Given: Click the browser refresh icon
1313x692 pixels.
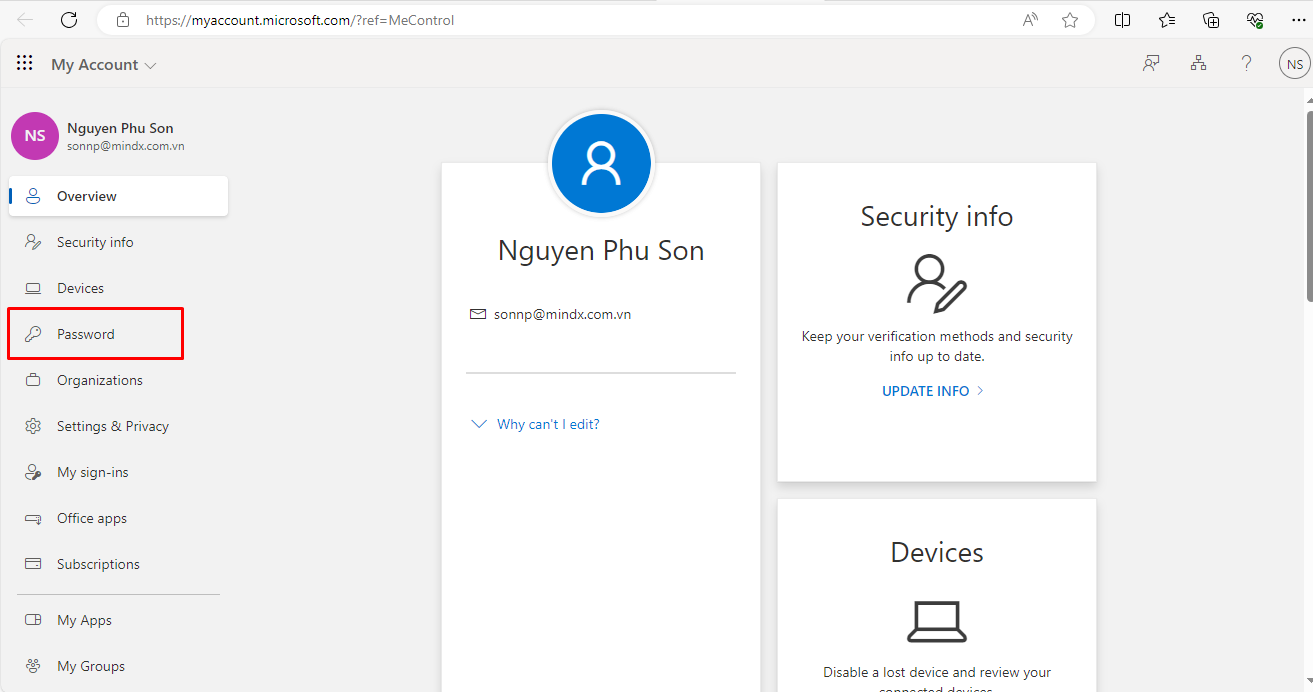Looking at the screenshot, I should 69,20.
